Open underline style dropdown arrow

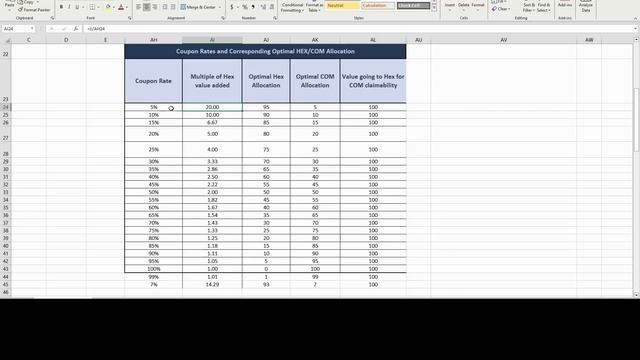pos(83,7)
